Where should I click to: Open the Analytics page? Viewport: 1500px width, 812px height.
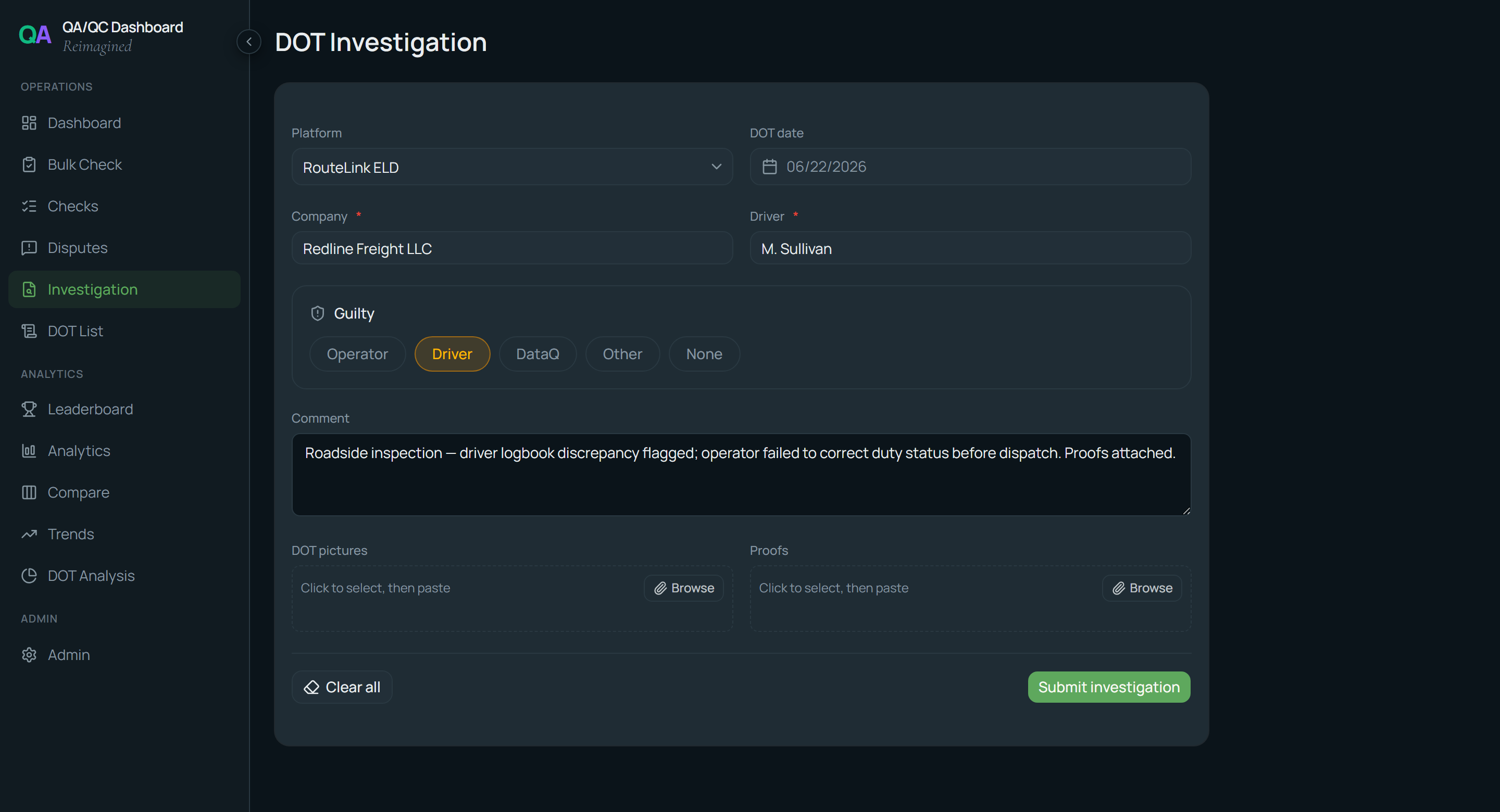124,451
